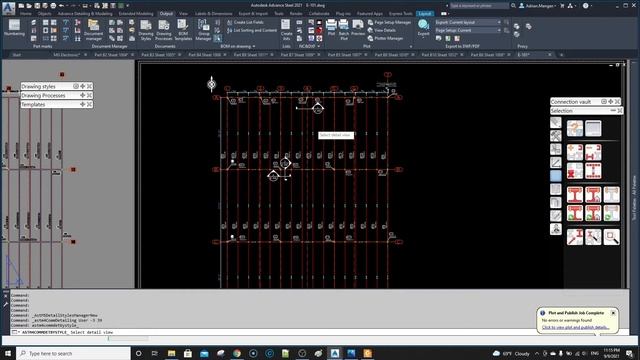The image size is (640, 360).
Task: Expand the NC&DXF panel dropdown
Action: tap(318, 47)
